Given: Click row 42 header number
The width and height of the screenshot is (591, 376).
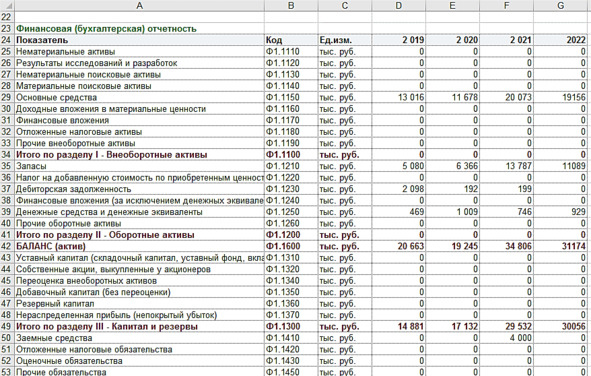Looking at the screenshot, I should click(x=7, y=246).
